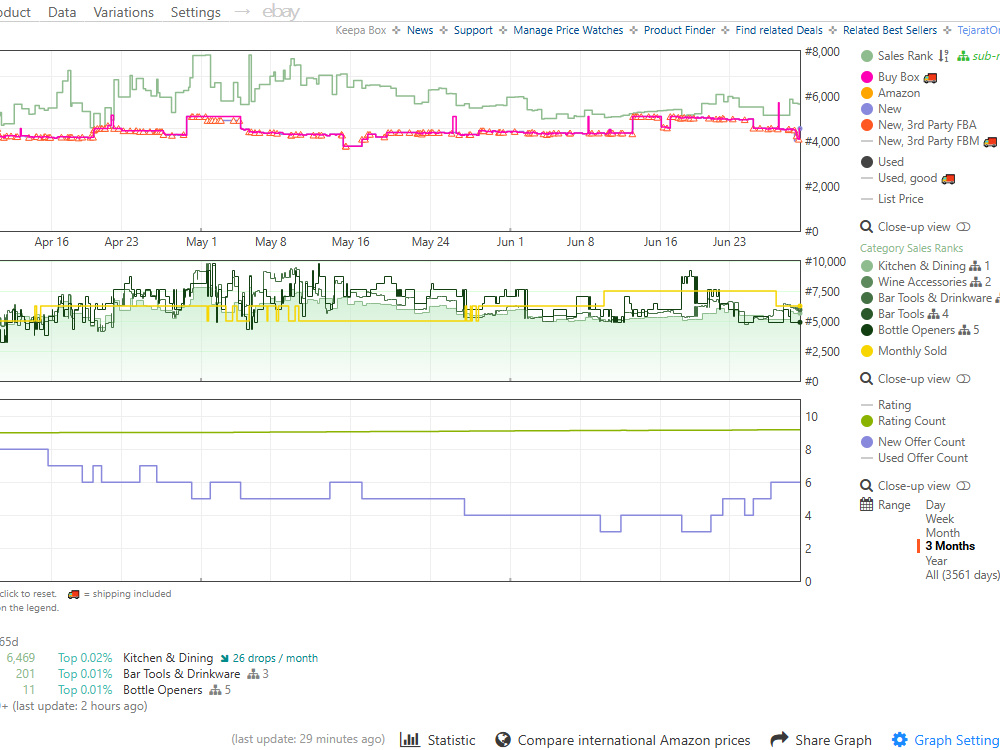Click Graph Settings gear icon
The height and width of the screenshot is (750, 1000).
point(899,739)
